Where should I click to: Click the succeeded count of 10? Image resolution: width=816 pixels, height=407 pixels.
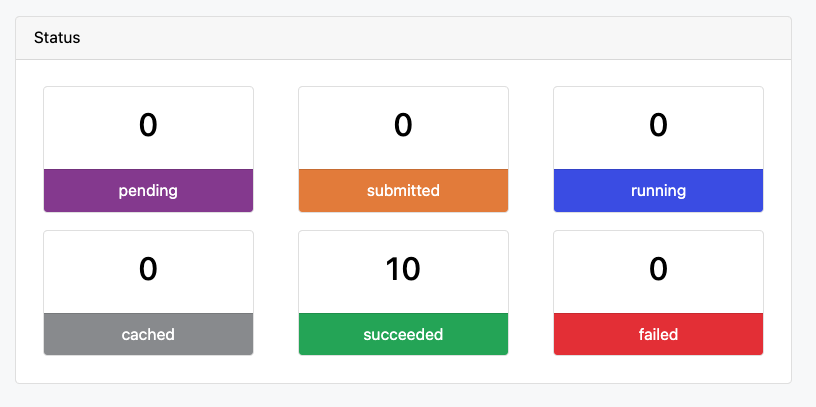(403, 269)
